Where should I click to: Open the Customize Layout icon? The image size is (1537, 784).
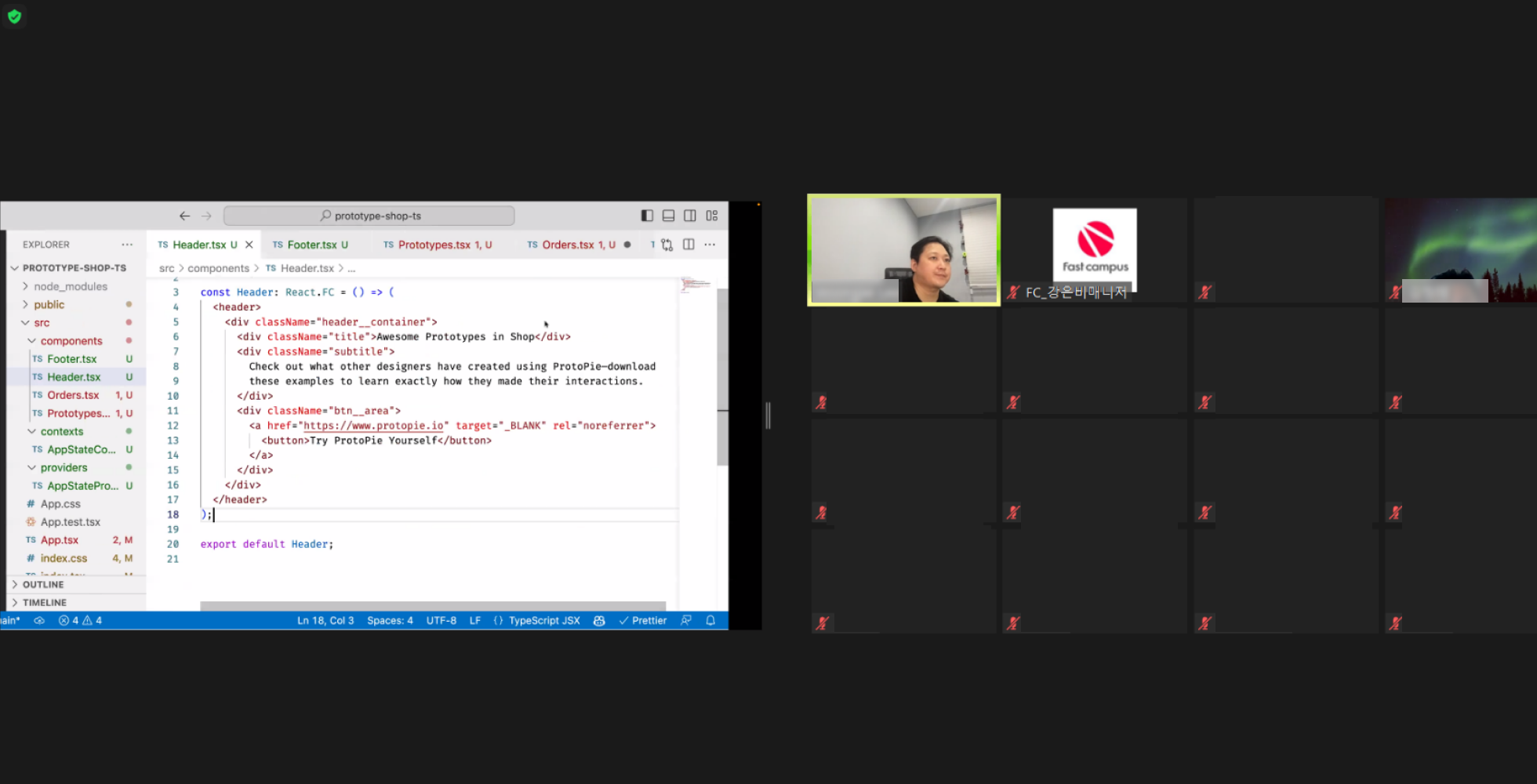(712, 216)
